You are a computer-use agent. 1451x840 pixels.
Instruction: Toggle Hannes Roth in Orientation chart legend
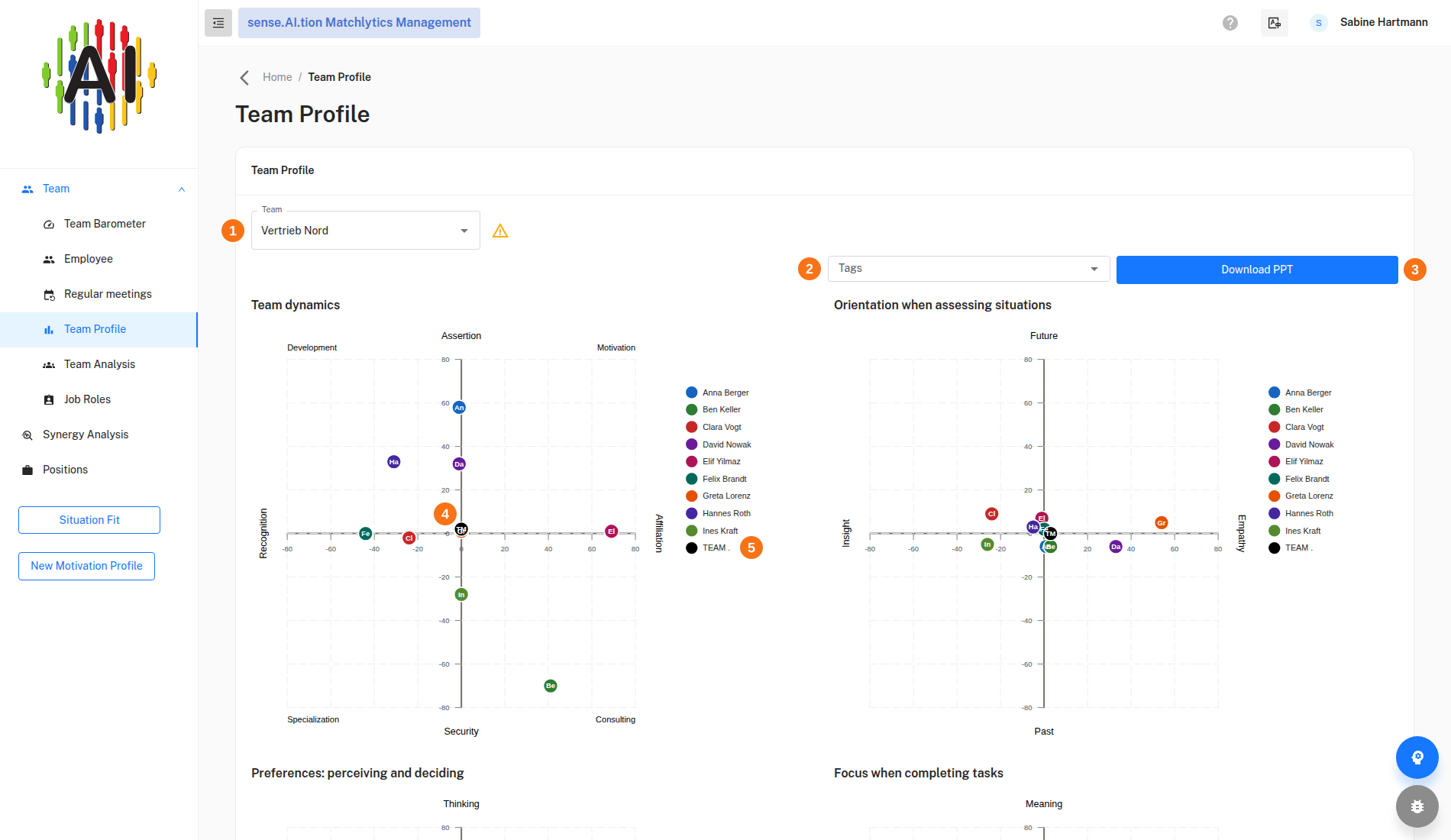click(1301, 513)
